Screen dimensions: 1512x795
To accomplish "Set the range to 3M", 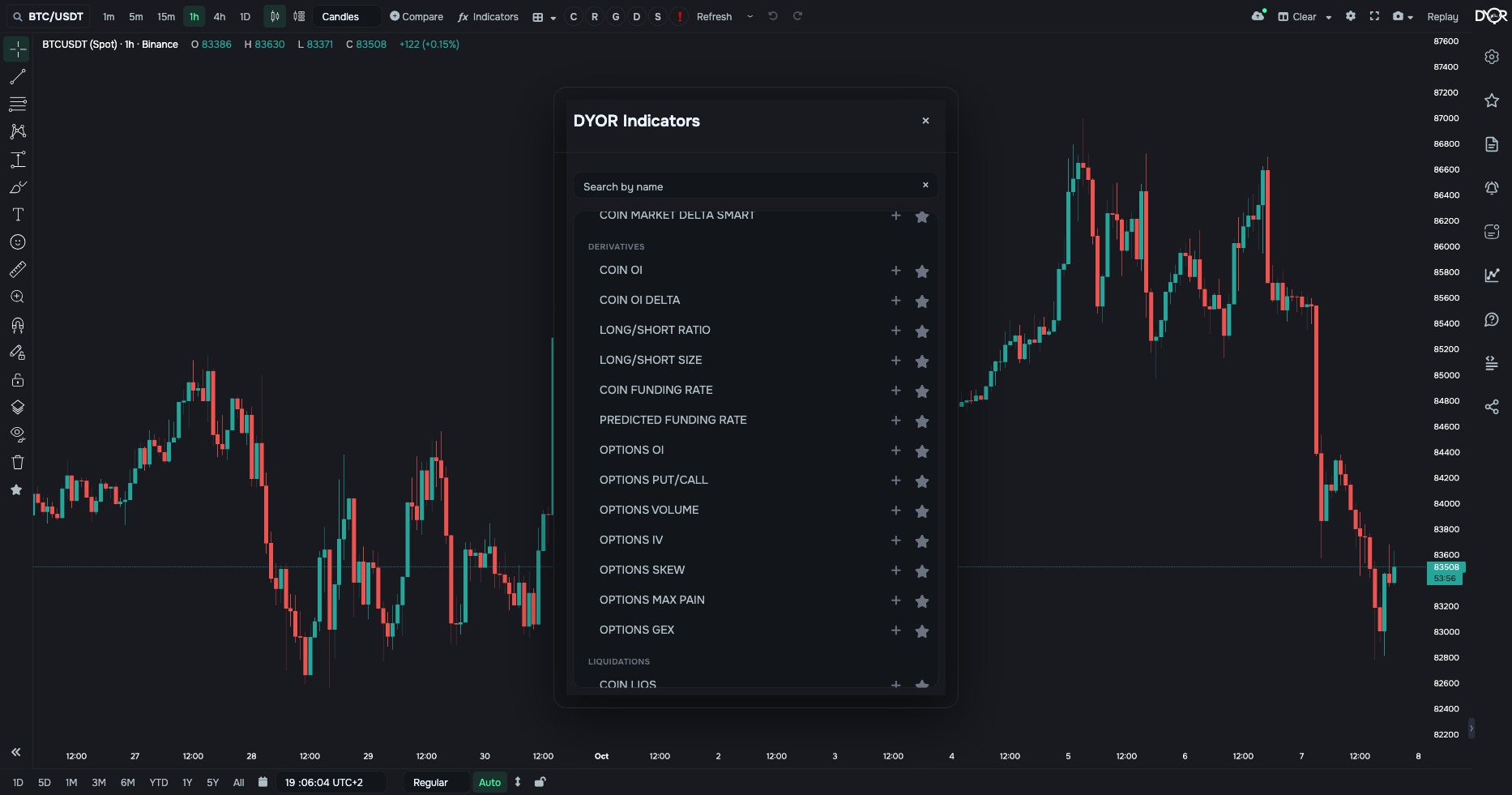I will (99, 782).
